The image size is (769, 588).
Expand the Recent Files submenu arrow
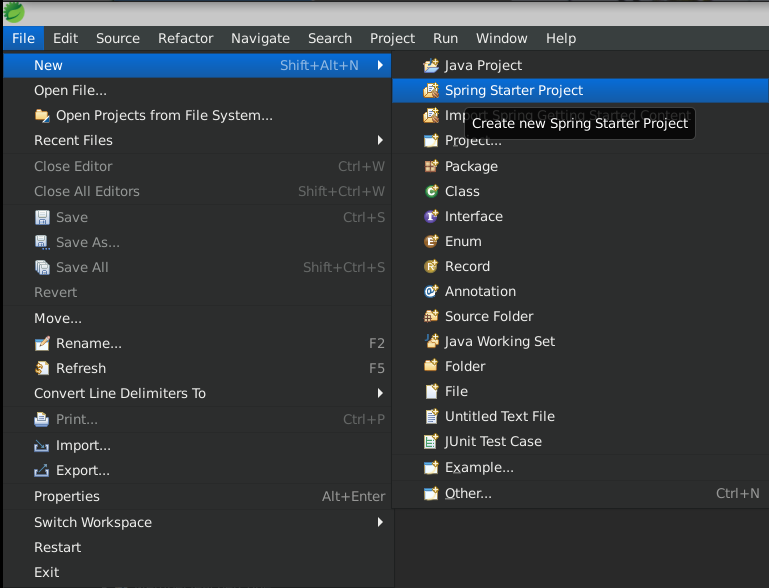coord(380,140)
